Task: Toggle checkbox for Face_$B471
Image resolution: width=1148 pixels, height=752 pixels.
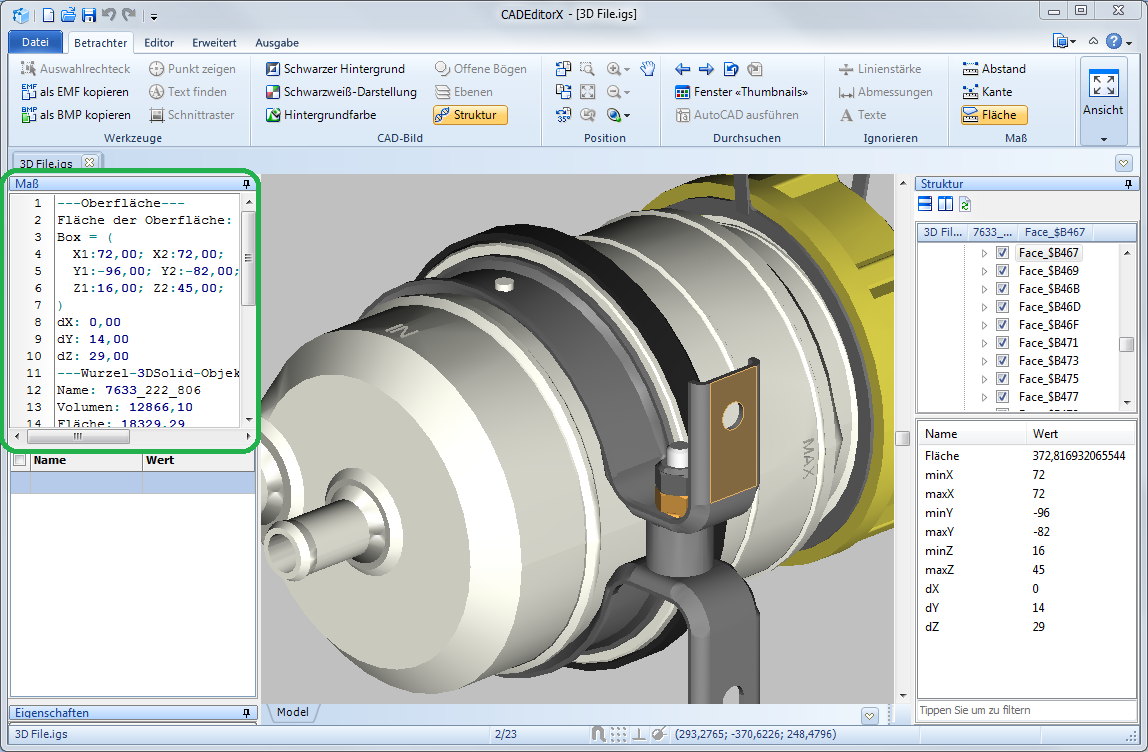Action: pyautogui.click(x=1003, y=343)
